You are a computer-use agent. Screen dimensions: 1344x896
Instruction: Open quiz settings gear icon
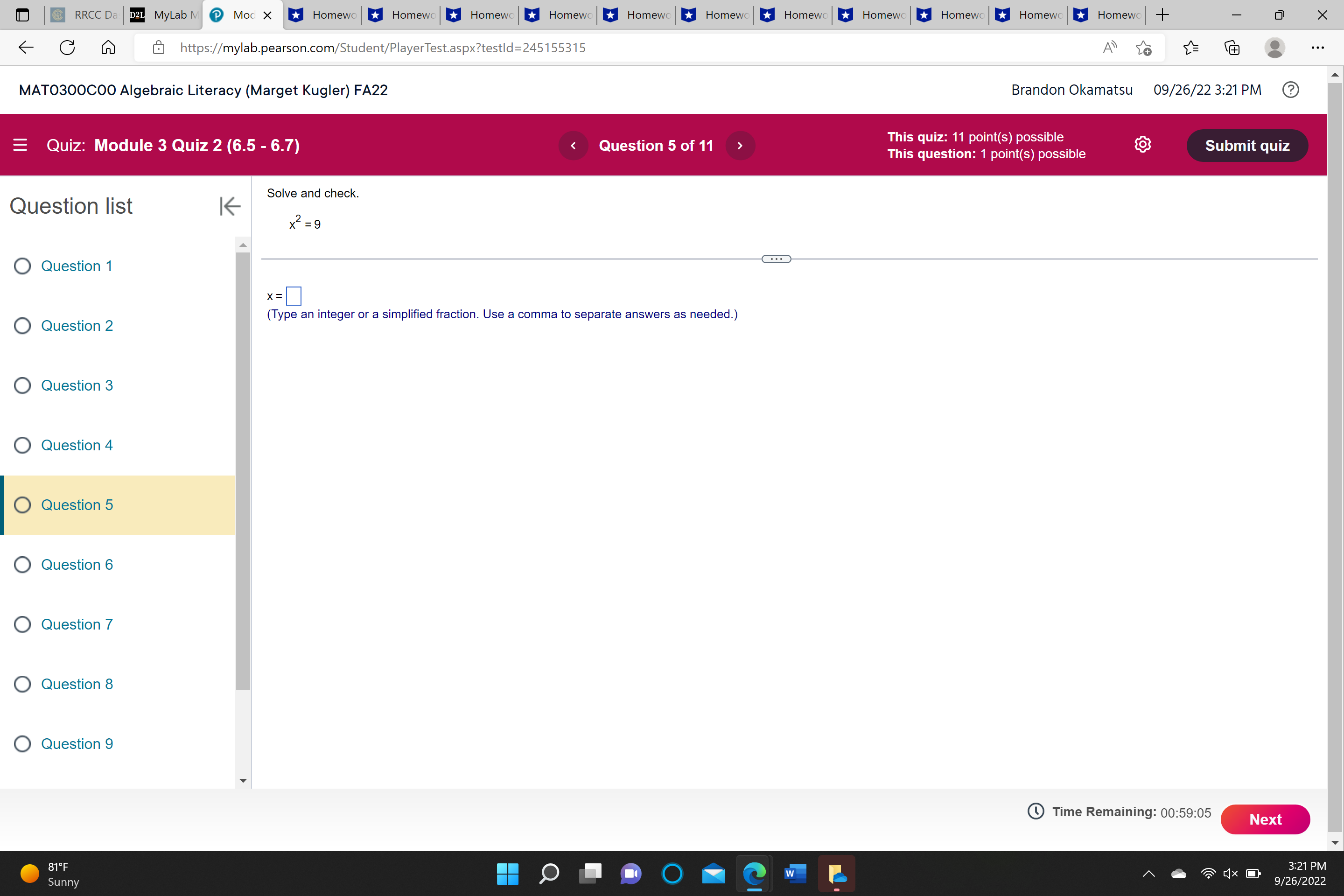(x=1142, y=145)
